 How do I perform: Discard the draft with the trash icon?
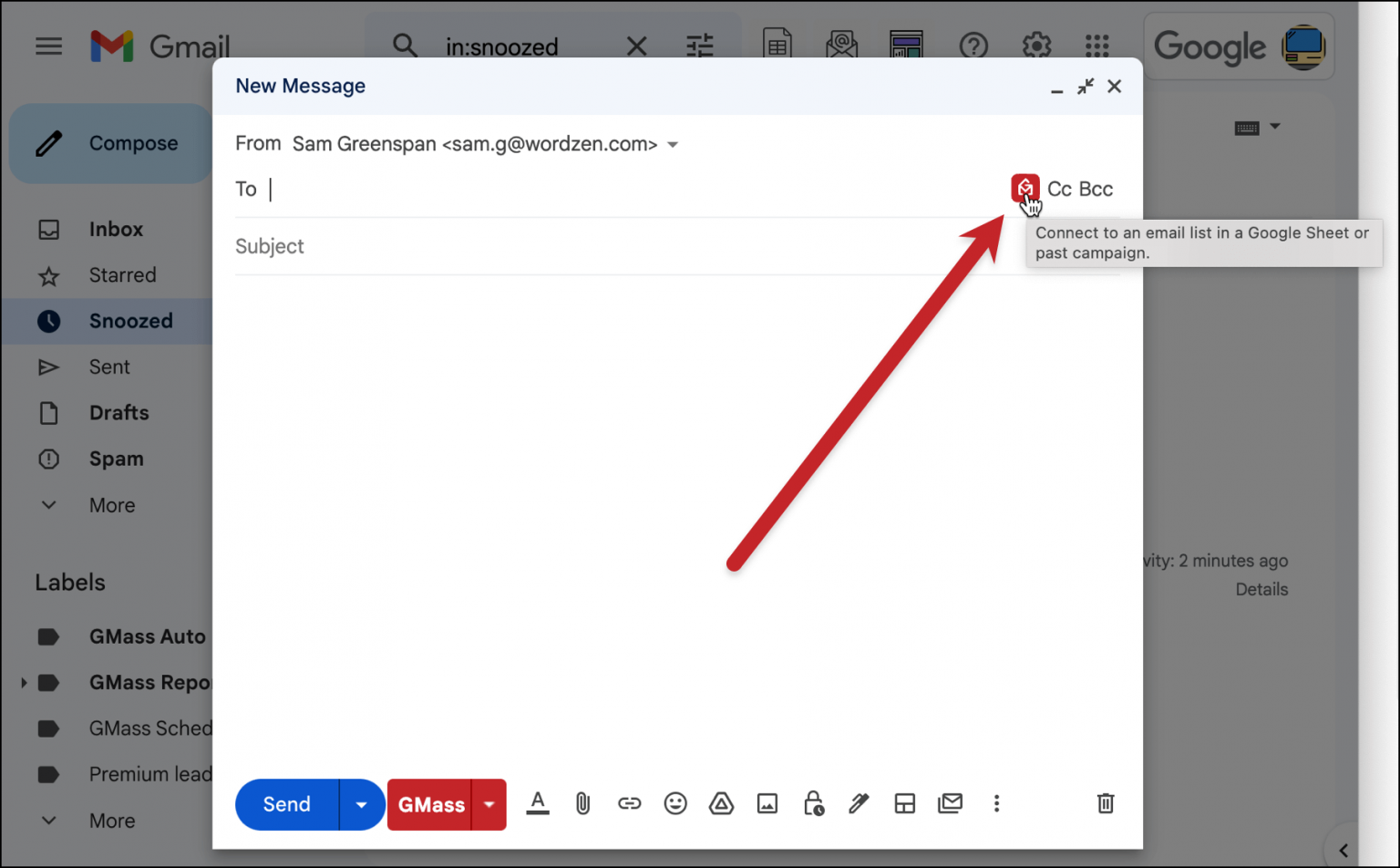point(1106,804)
